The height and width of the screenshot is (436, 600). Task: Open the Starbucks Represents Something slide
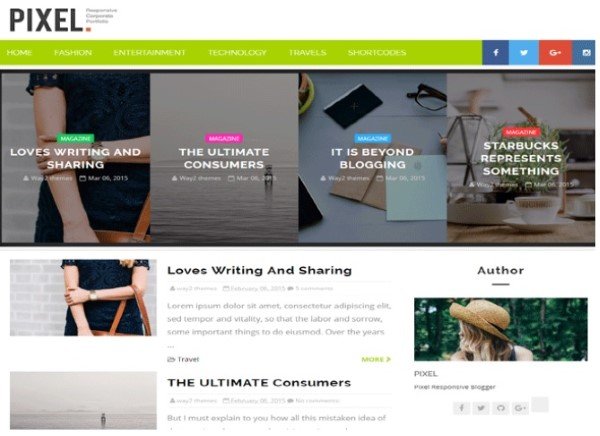521,158
